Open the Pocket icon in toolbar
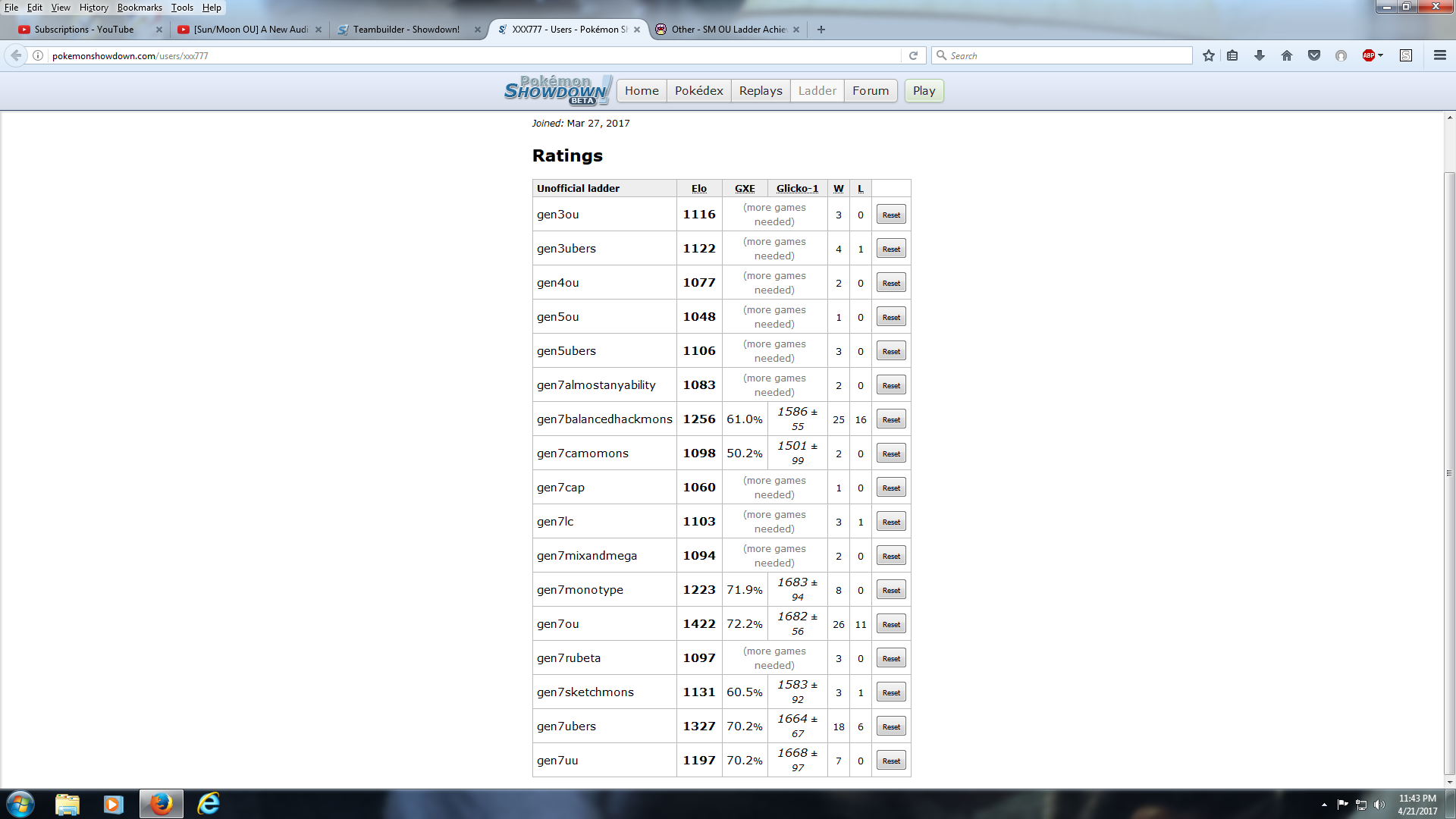 (x=1314, y=55)
